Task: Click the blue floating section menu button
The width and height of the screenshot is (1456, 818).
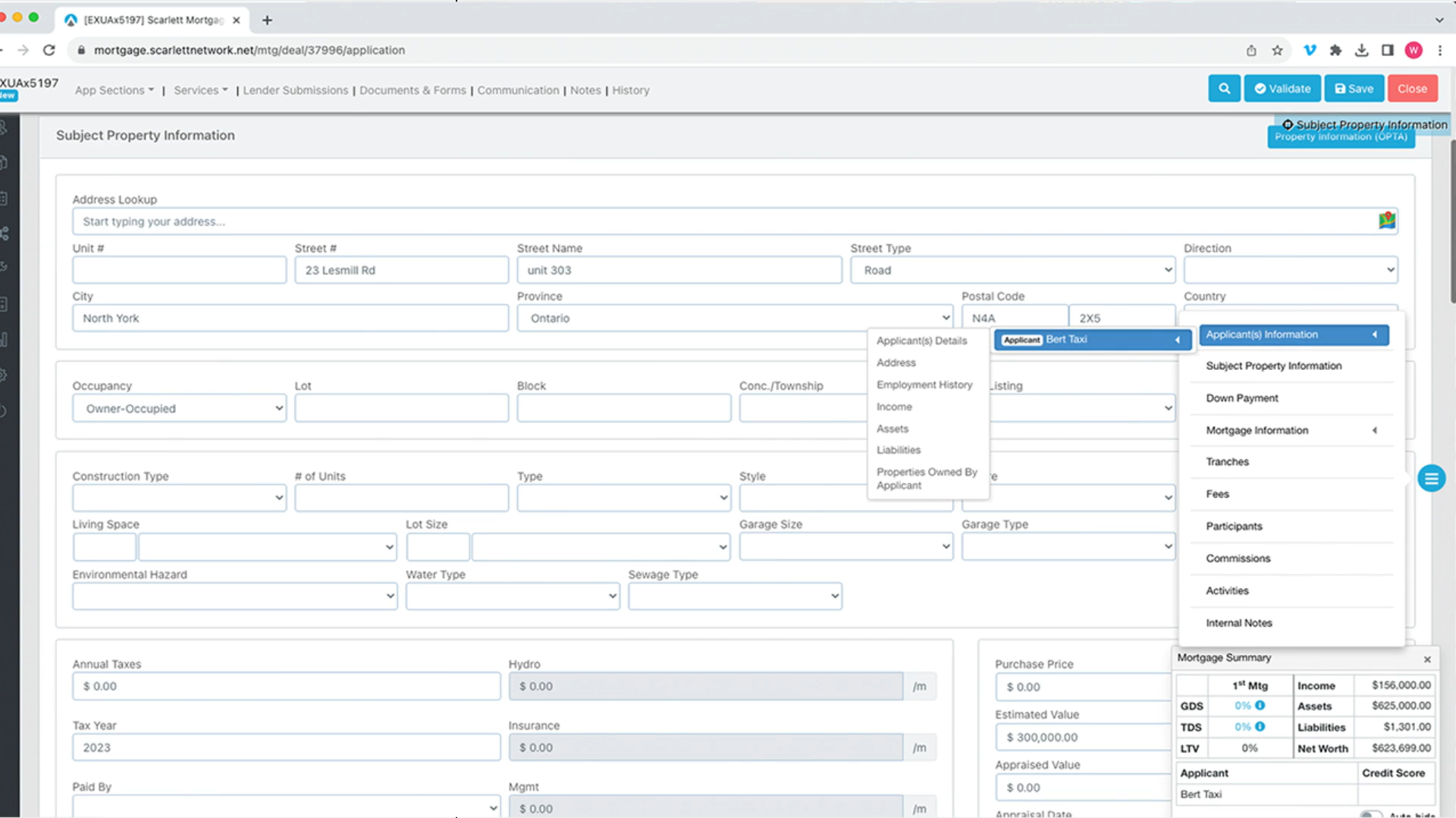Action: [x=1431, y=478]
